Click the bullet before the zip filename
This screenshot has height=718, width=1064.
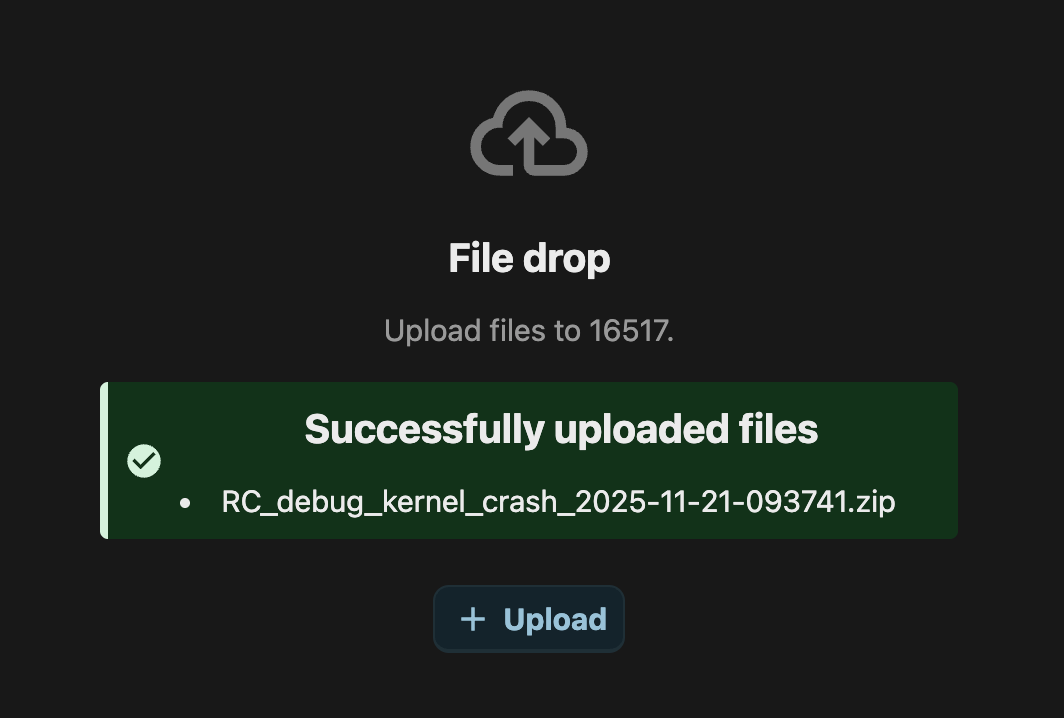185,504
